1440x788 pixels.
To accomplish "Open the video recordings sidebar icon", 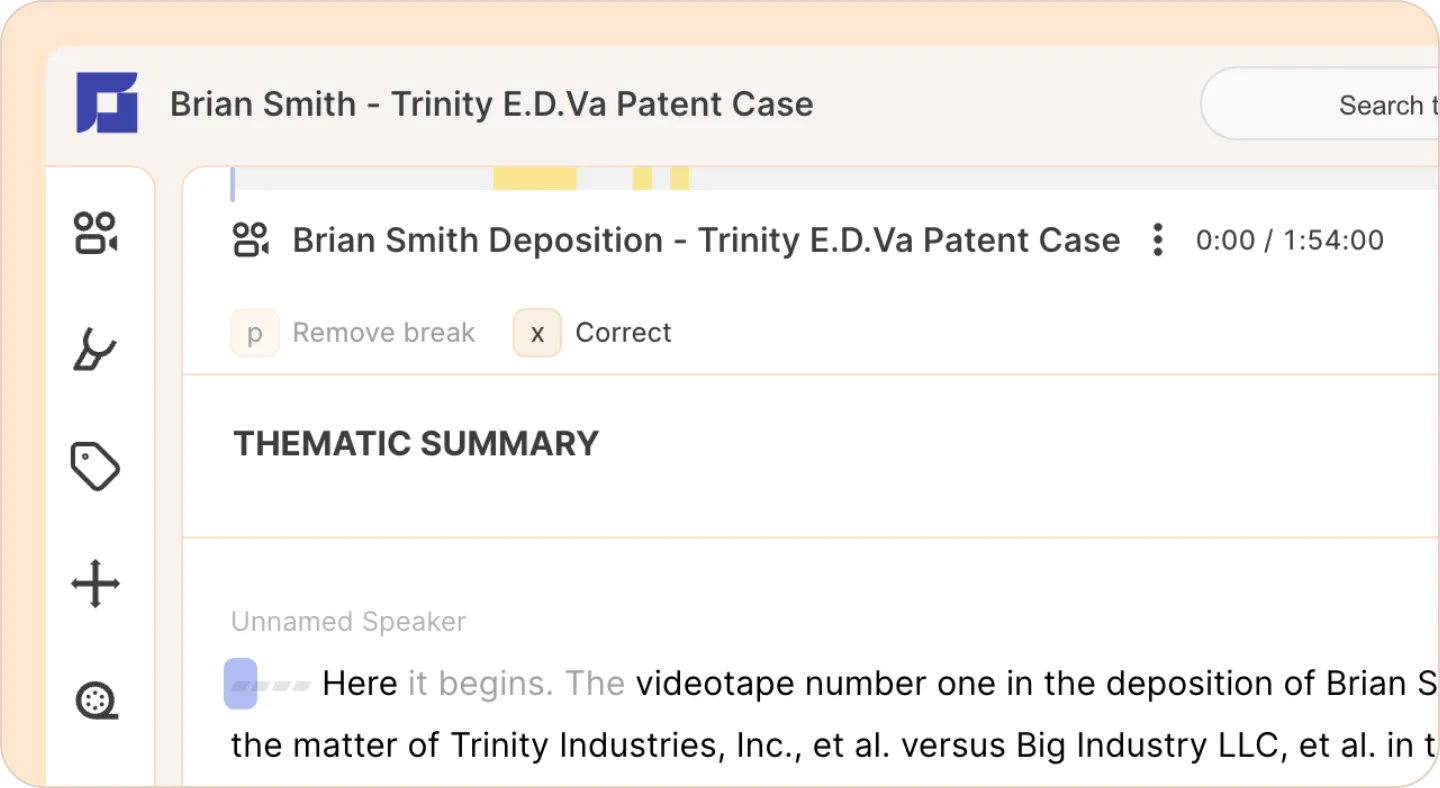I will click(x=96, y=233).
